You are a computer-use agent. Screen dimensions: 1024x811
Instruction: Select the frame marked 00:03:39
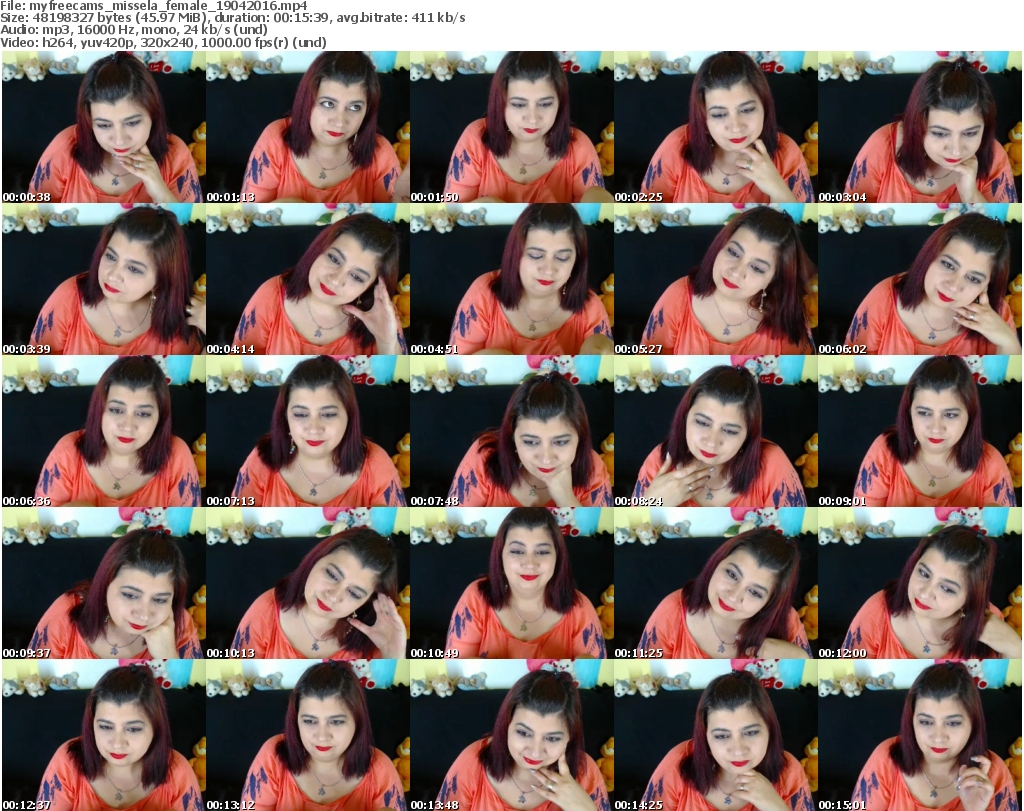point(104,279)
